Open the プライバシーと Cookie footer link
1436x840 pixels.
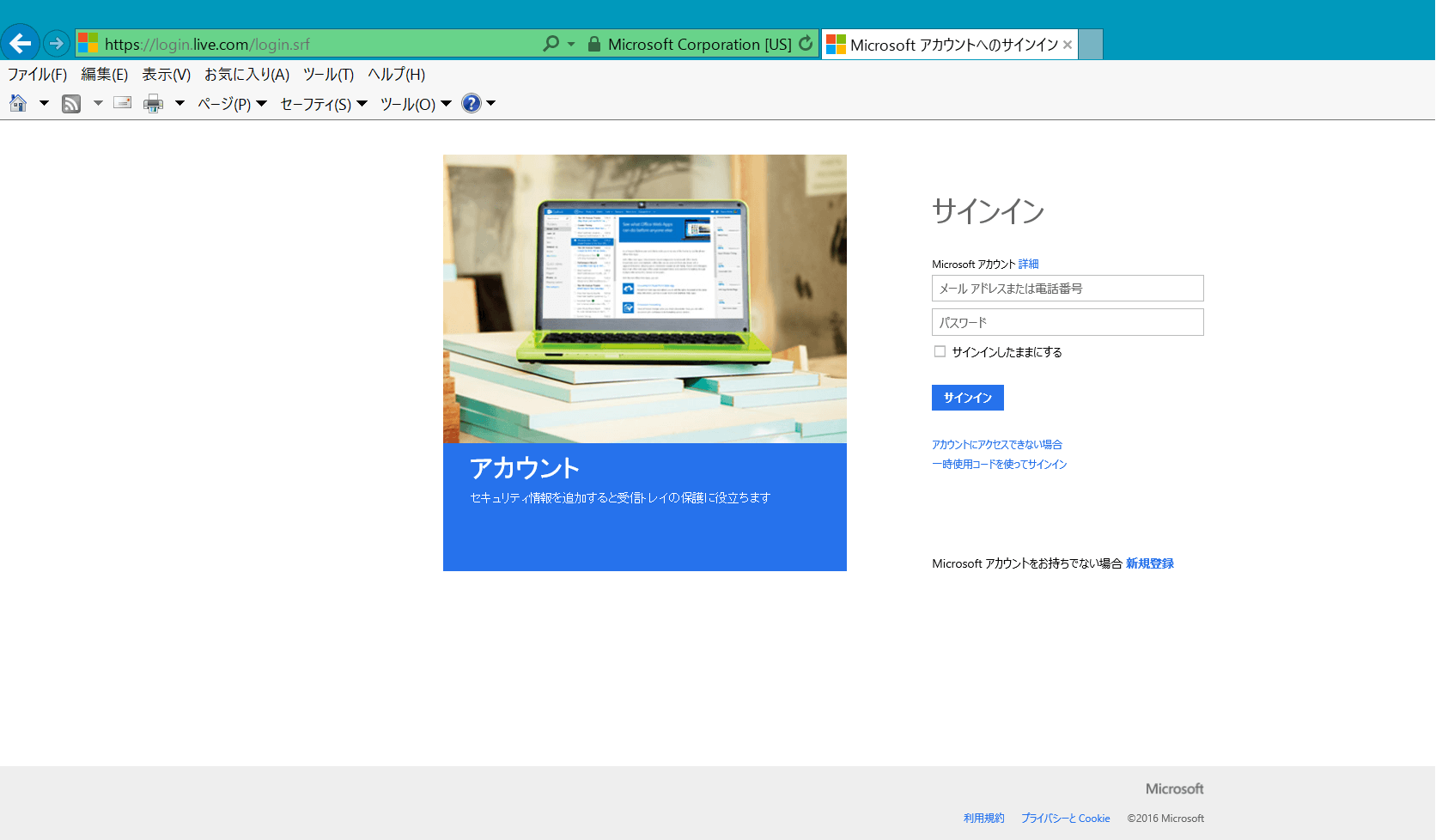(x=1066, y=819)
